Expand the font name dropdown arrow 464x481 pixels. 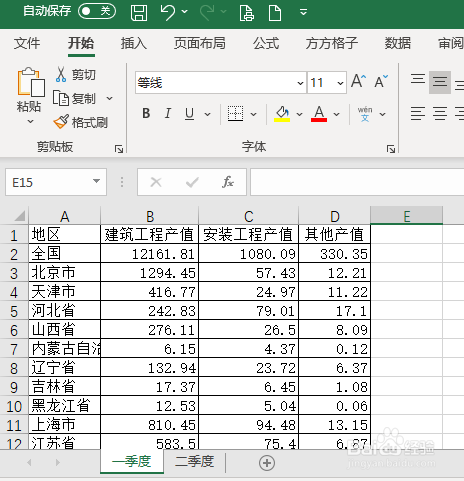tap(300, 83)
